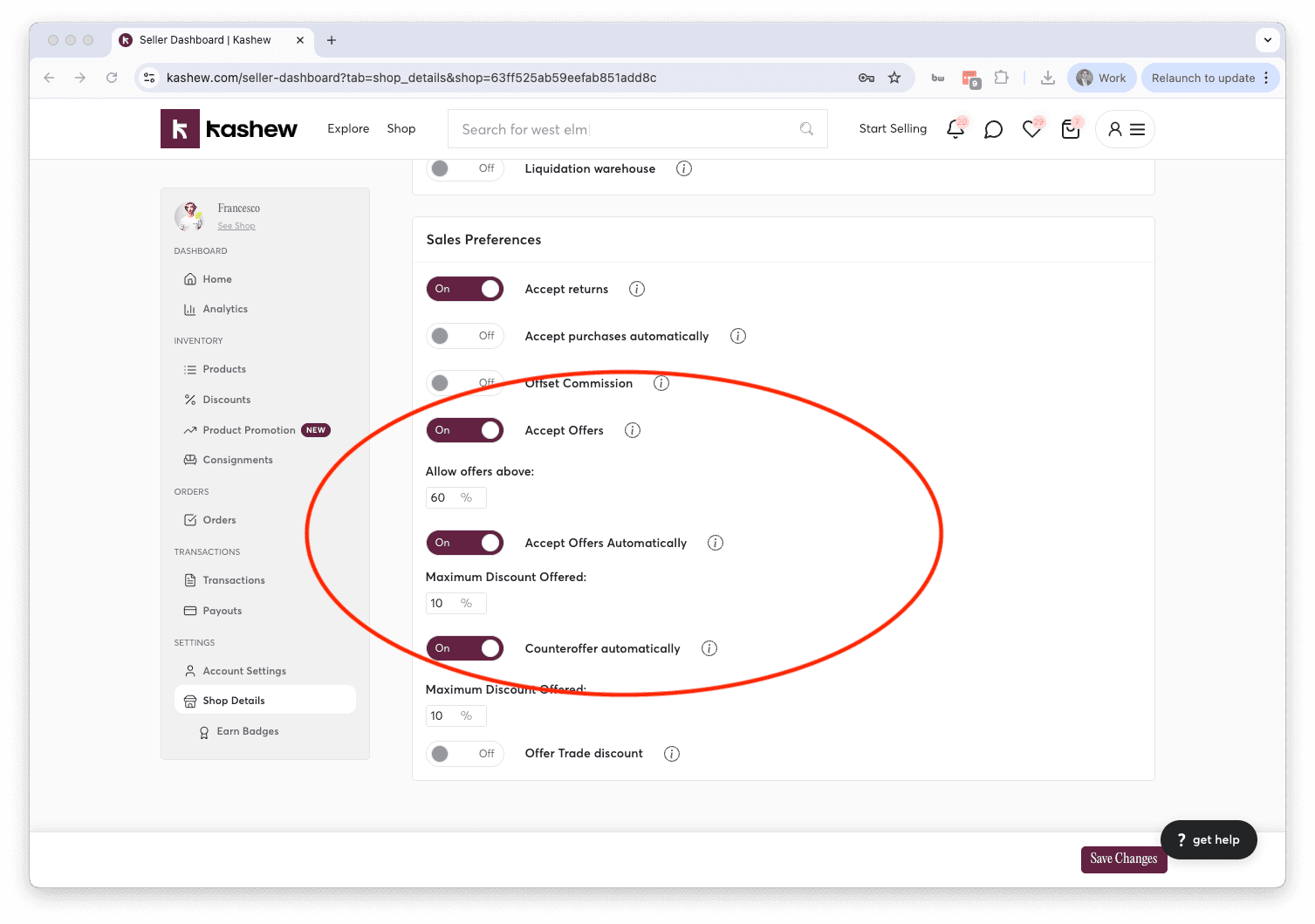Open the user account menu button
The height and width of the screenshot is (924, 1315).
click(x=1126, y=129)
